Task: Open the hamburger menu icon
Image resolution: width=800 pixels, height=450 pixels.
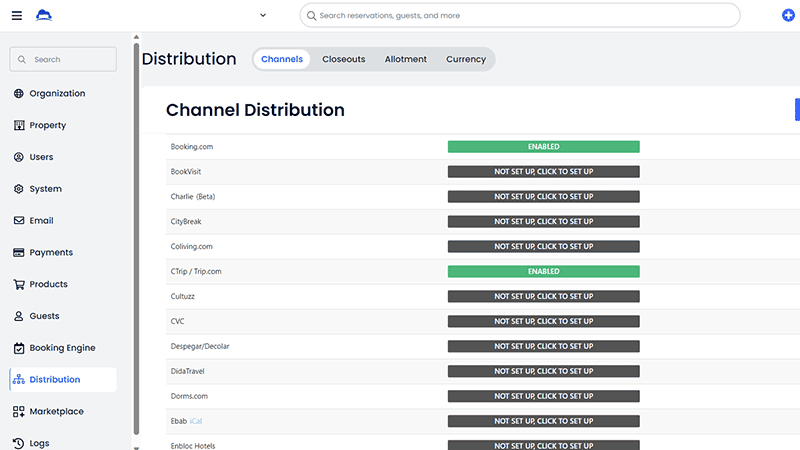Action: click(17, 15)
